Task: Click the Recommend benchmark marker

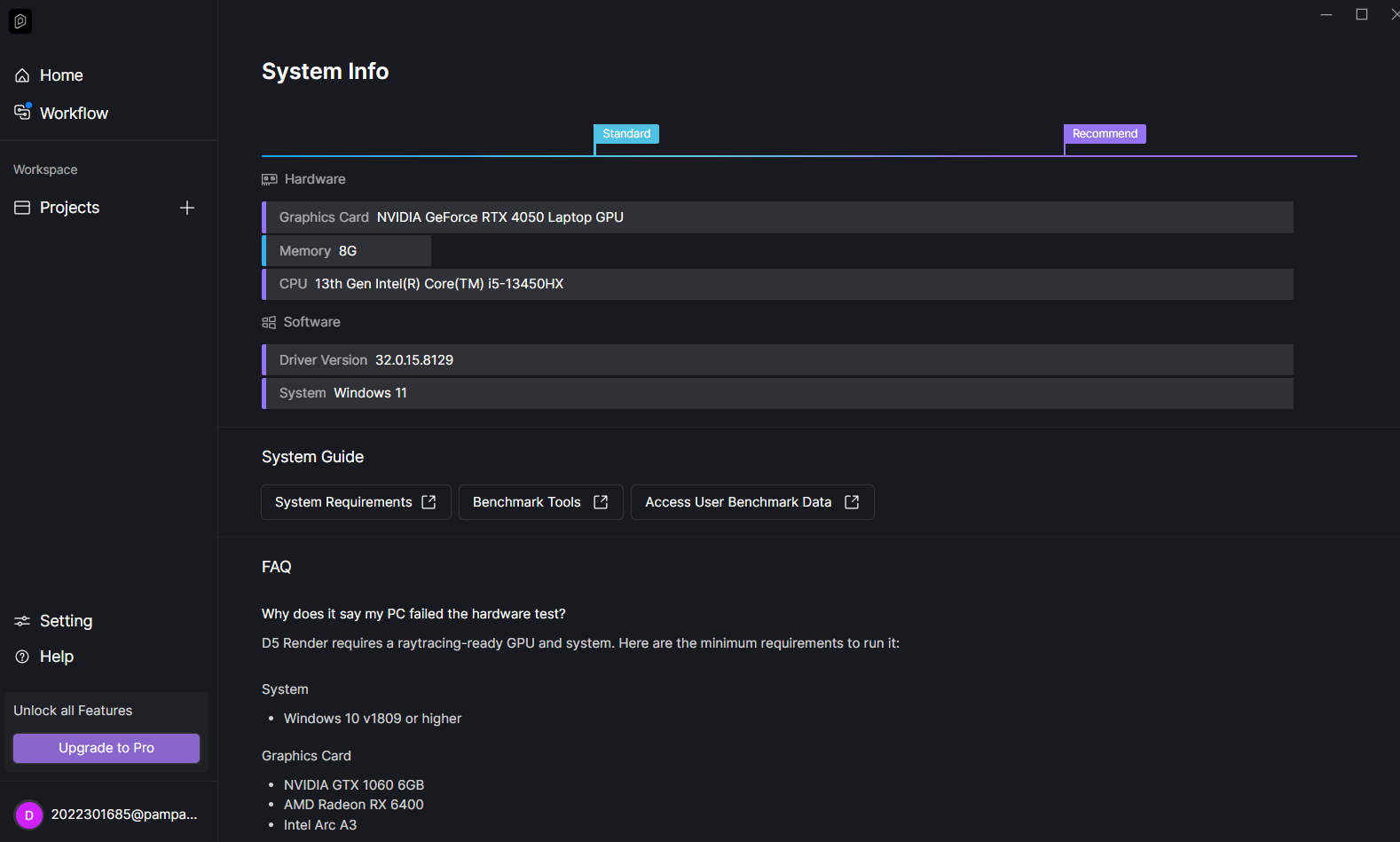Action: (1105, 134)
